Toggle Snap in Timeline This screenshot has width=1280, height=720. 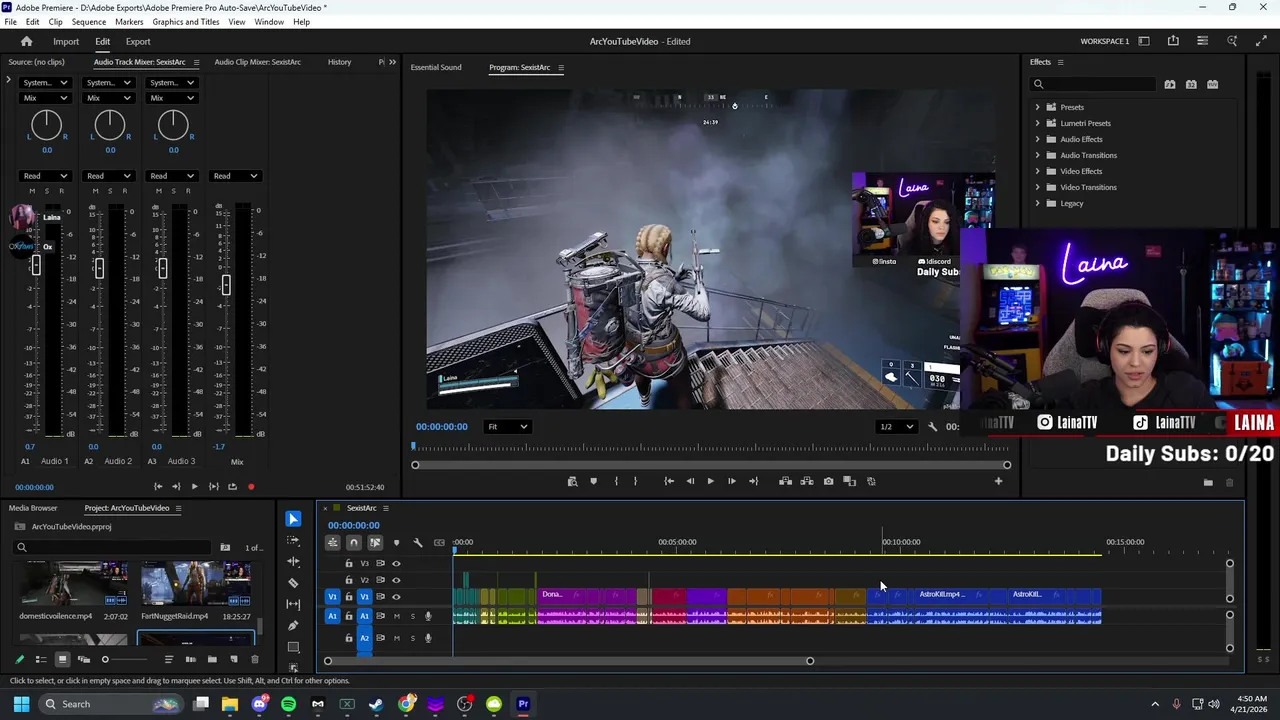point(353,543)
